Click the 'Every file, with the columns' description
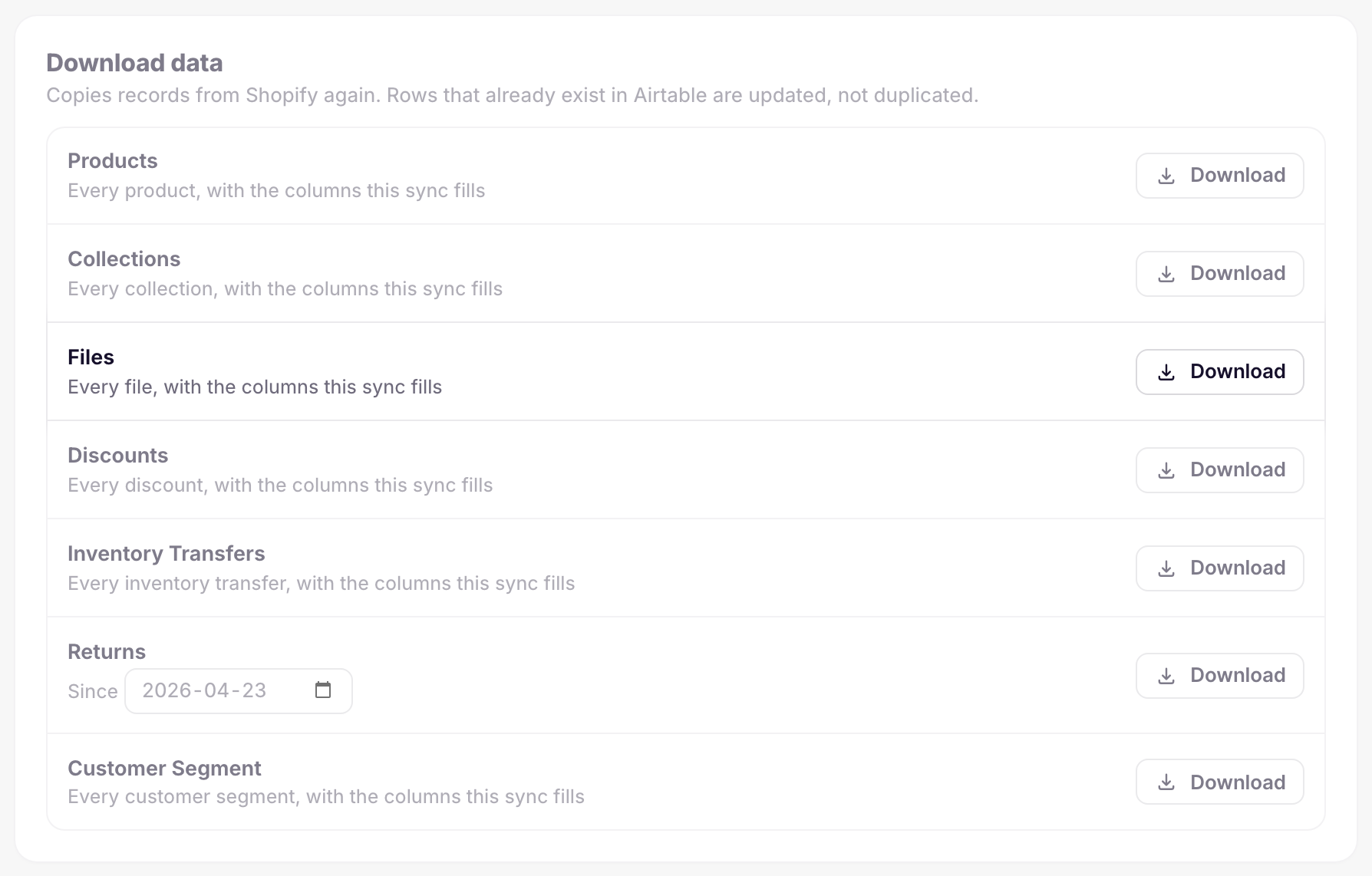 (255, 387)
